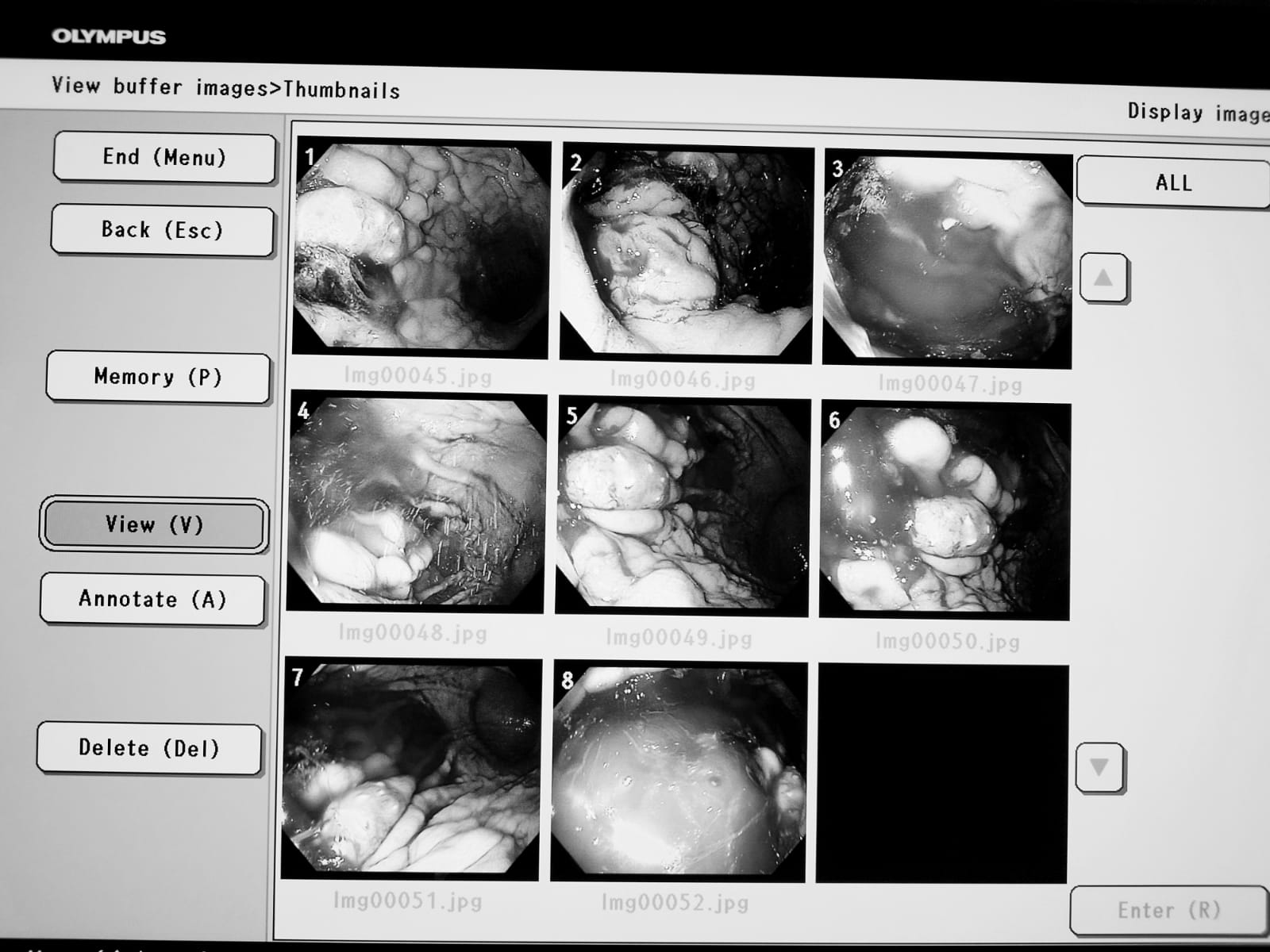Image resolution: width=1270 pixels, height=952 pixels.
Task: Open Annotate (A) for images
Action: pos(152,599)
